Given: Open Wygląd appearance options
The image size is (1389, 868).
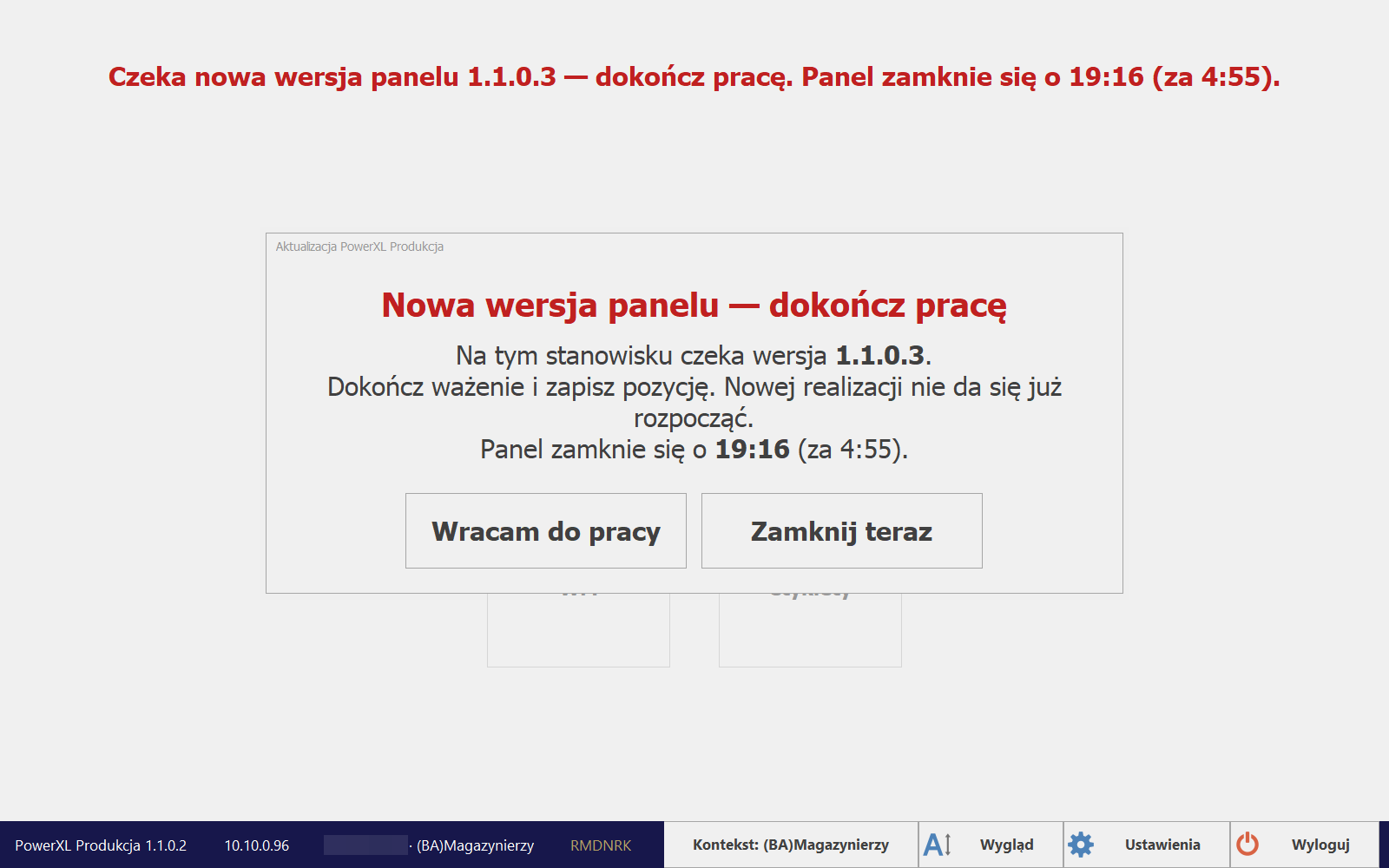Looking at the screenshot, I should (x=991, y=845).
